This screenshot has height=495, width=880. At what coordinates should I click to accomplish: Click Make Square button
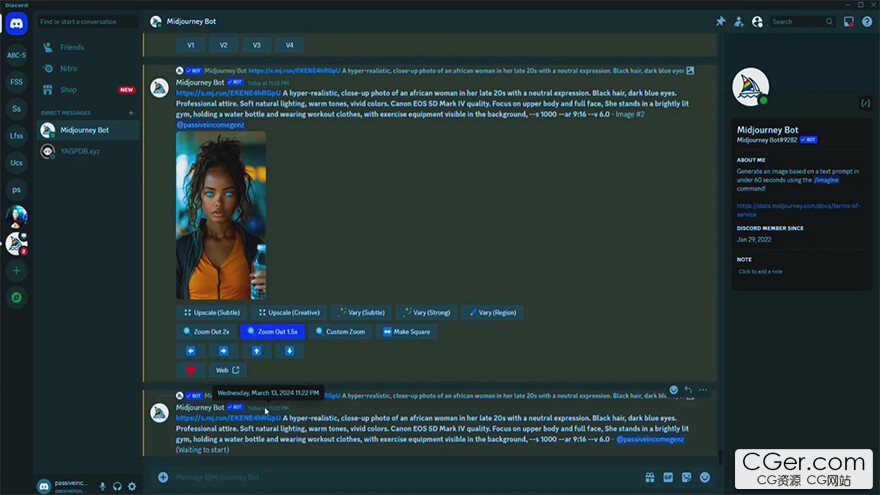407,332
